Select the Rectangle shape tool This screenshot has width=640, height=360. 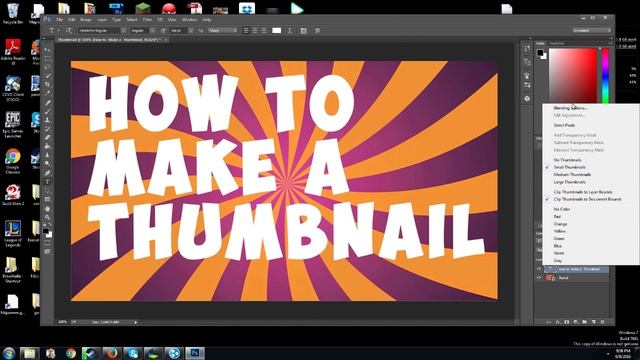pos(47,199)
